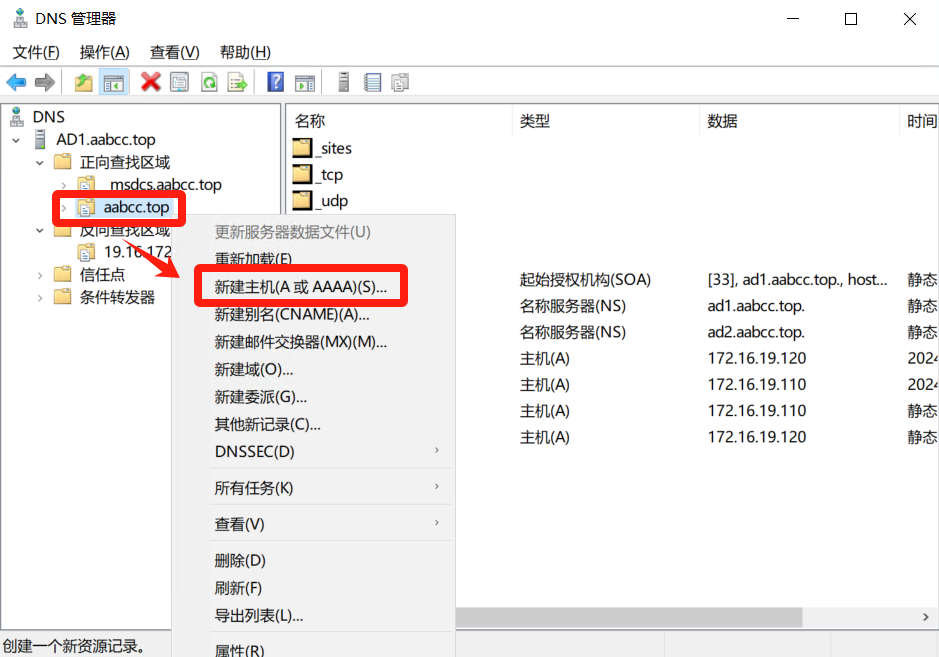
Task: Open the DNSSEC(D) submenu entry
Action: (255, 451)
